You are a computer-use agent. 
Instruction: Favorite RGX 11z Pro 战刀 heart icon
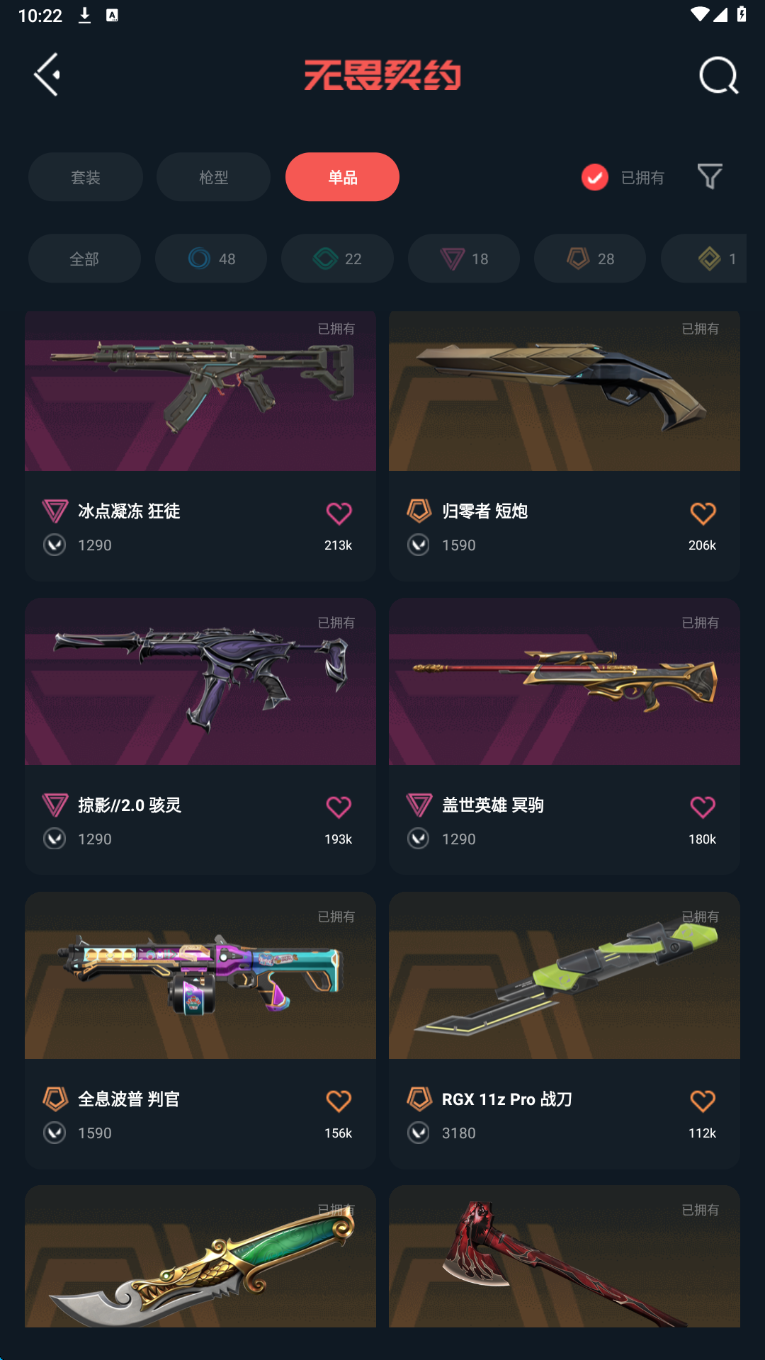click(703, 1101)
